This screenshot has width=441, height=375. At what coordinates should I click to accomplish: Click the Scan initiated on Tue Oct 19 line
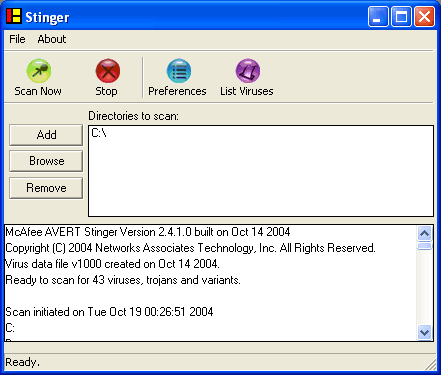[x=109, y=312]
